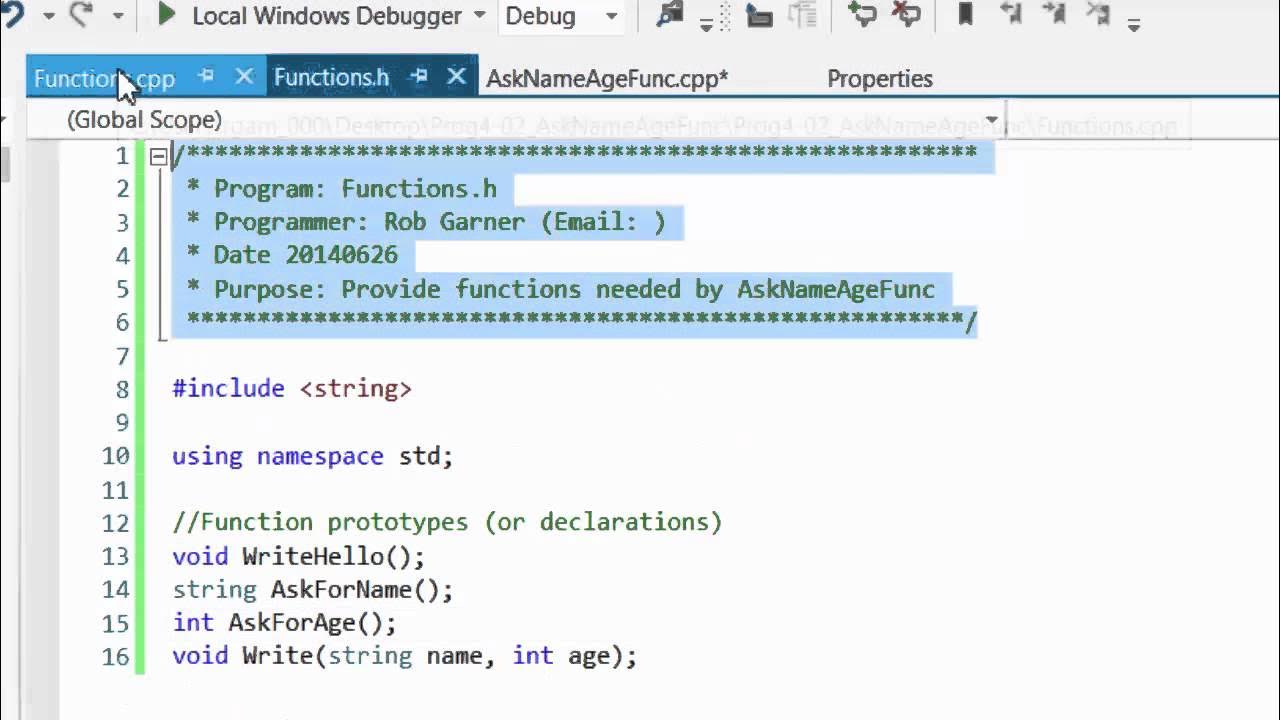1280x720 pixels.
Task: Click 'Program: Functions.h' comment line
Action: pyautogui.click(x=341, y=189)
